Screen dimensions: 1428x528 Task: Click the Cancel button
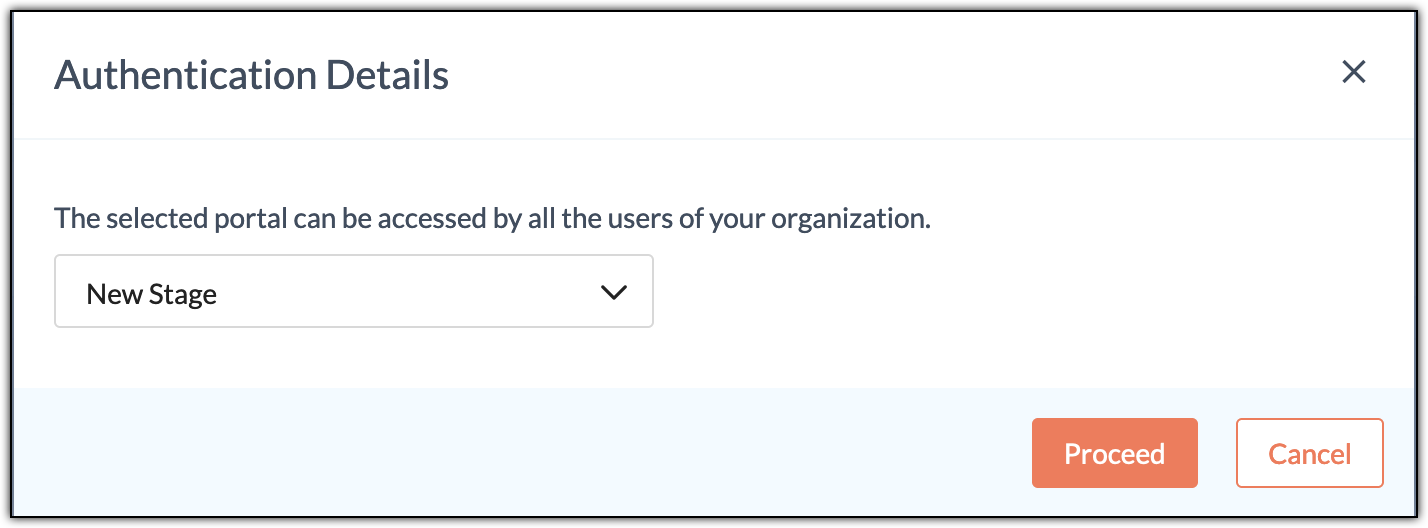pyautogui.click(x=1310, y=453)
